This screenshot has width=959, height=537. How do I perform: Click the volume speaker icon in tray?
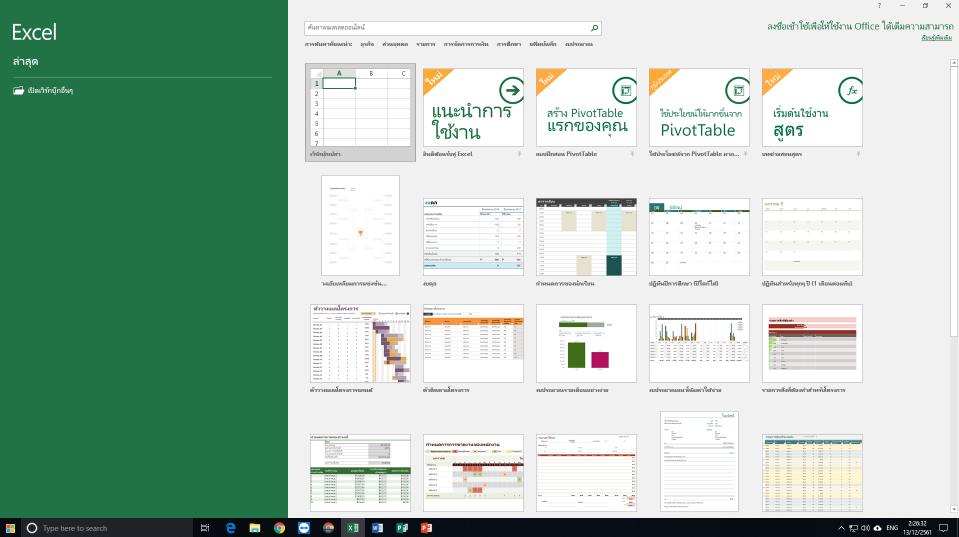coord(865,528)
